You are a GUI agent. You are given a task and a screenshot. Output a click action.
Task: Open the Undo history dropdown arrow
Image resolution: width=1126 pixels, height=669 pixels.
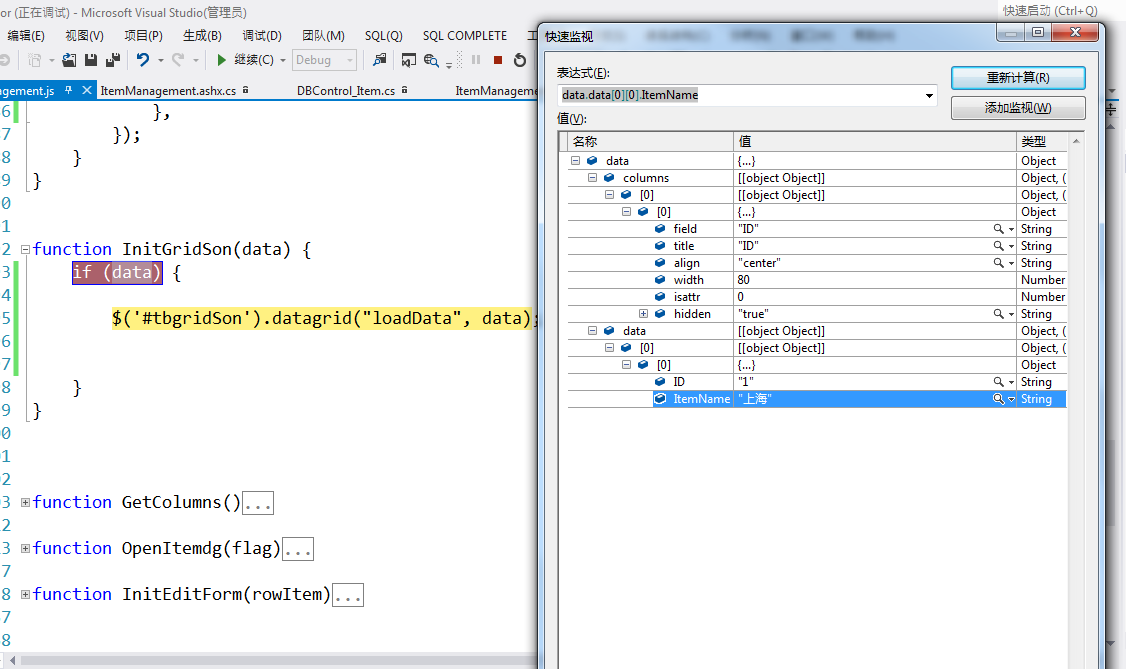[161, 60]
